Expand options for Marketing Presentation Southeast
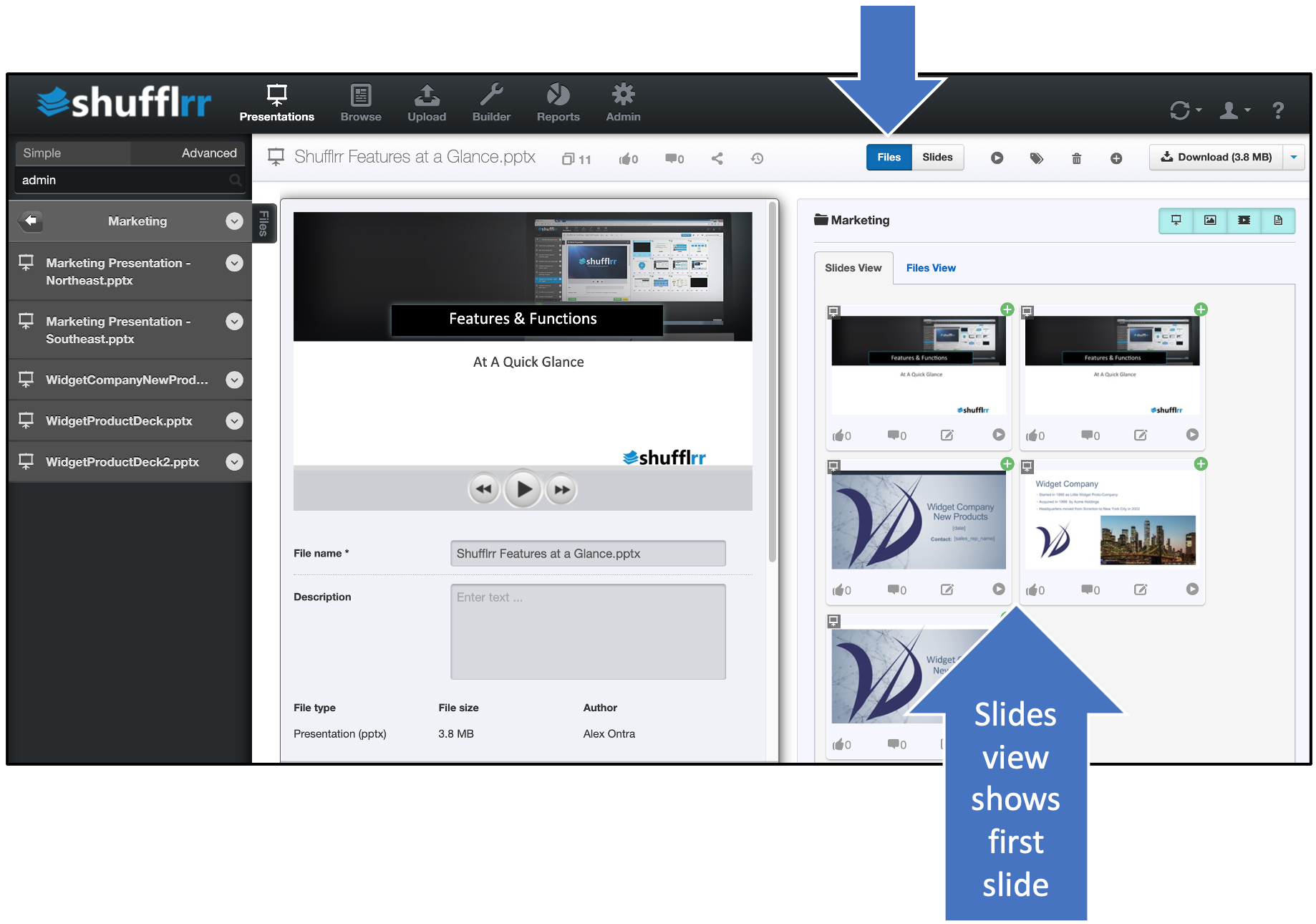1316x924 pixels. point(234,322)
